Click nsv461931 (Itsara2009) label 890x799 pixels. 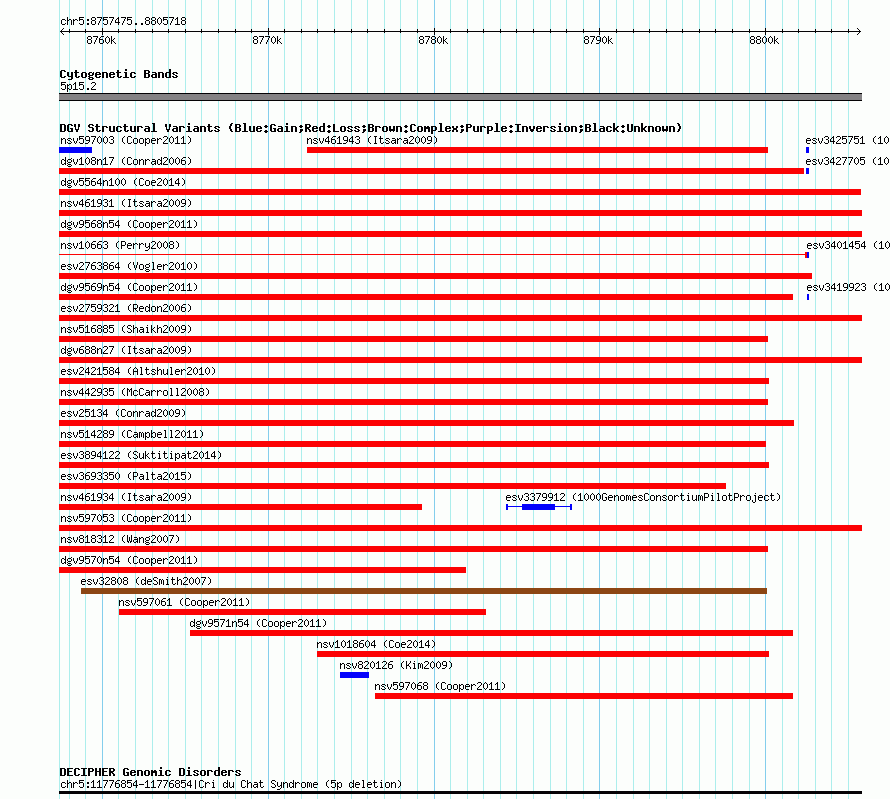click(x=126, y=203)
